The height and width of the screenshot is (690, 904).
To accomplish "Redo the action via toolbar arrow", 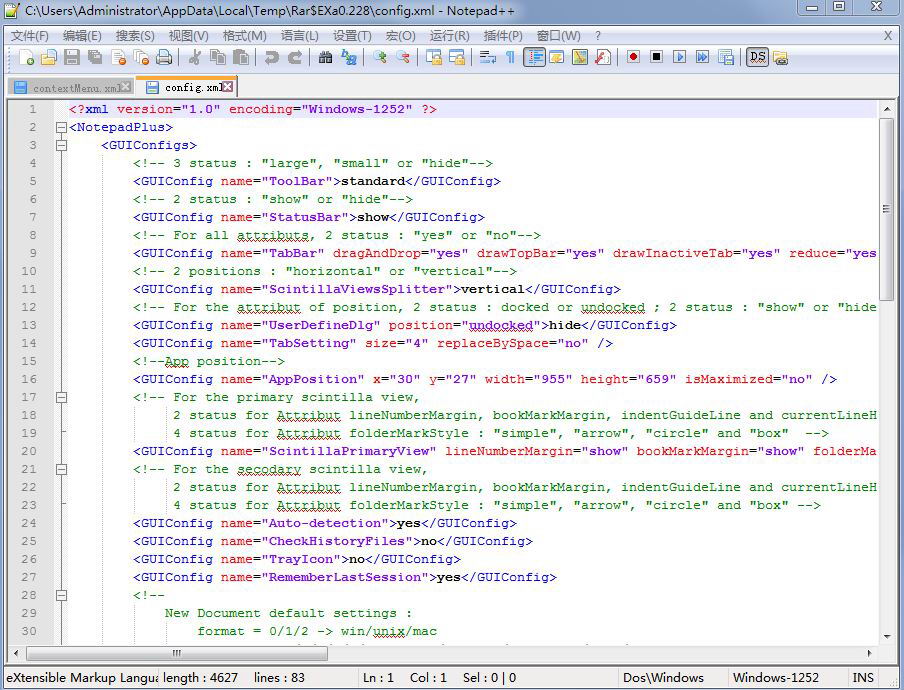I will pyautogui.click(x=295, y=57).
